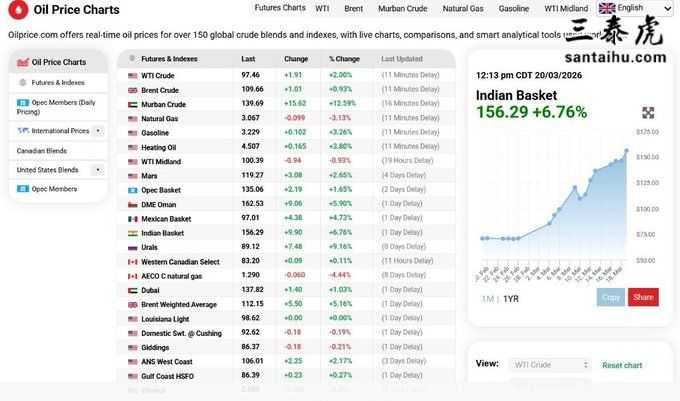Switch chart range to 1M
The image size is (680, 401).
click(x=487, y=298)
